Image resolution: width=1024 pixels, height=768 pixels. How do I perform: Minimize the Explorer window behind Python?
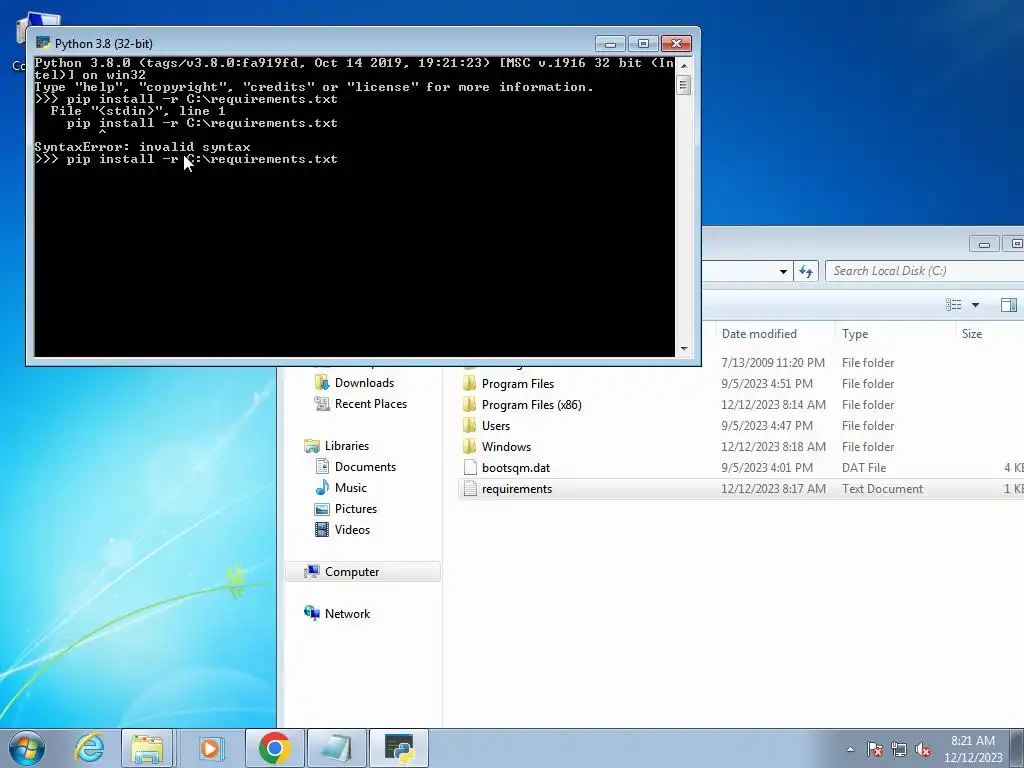[984, 244]
